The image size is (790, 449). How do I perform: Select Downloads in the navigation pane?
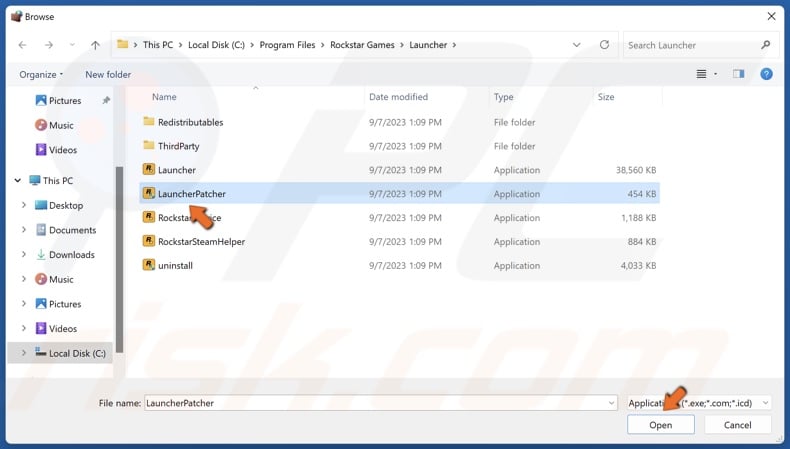[x=71, y=255]
